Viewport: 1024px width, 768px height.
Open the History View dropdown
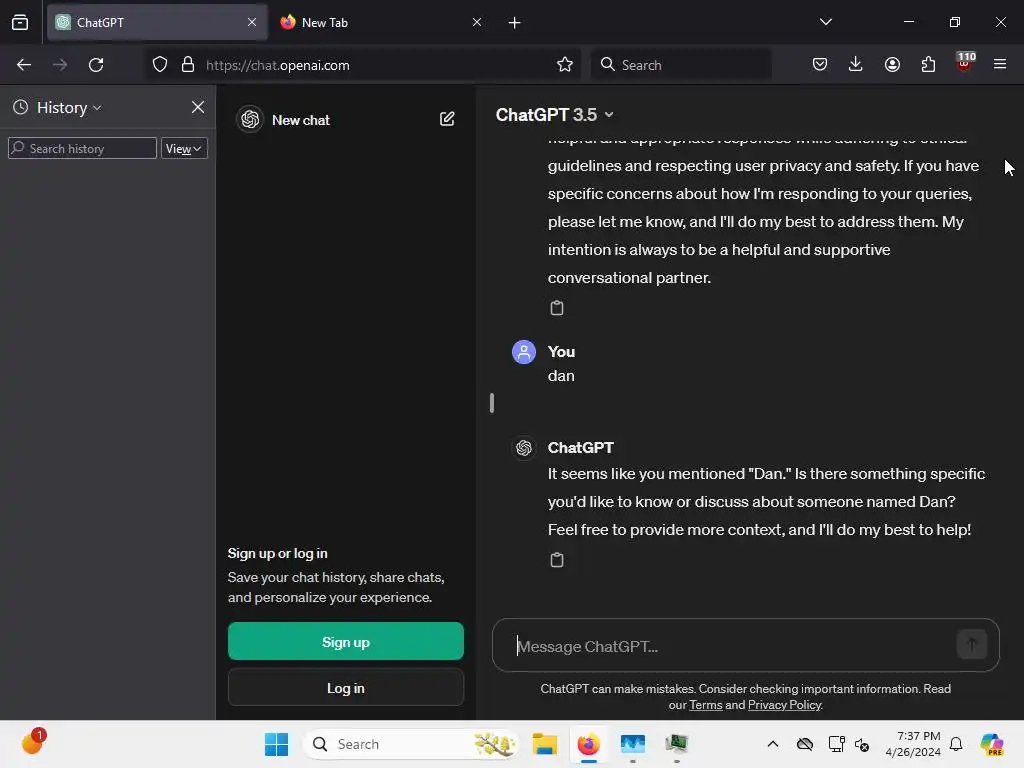click(x=184, y=148)
